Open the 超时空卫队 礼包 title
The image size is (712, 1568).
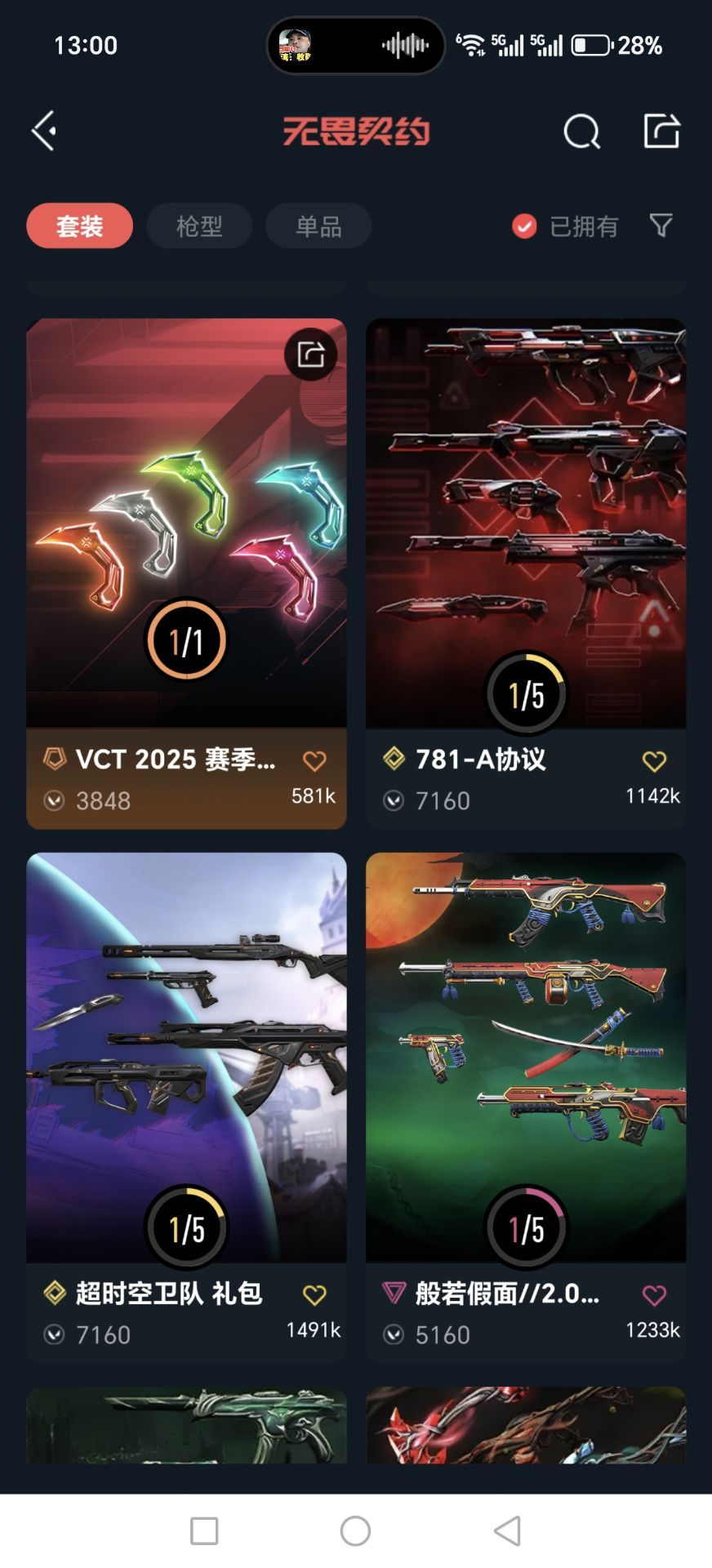coord(169,1294)
